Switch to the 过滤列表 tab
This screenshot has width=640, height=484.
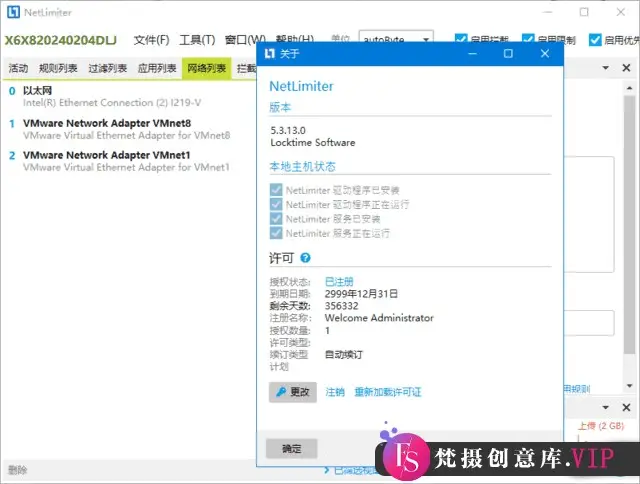pos(107,68)
